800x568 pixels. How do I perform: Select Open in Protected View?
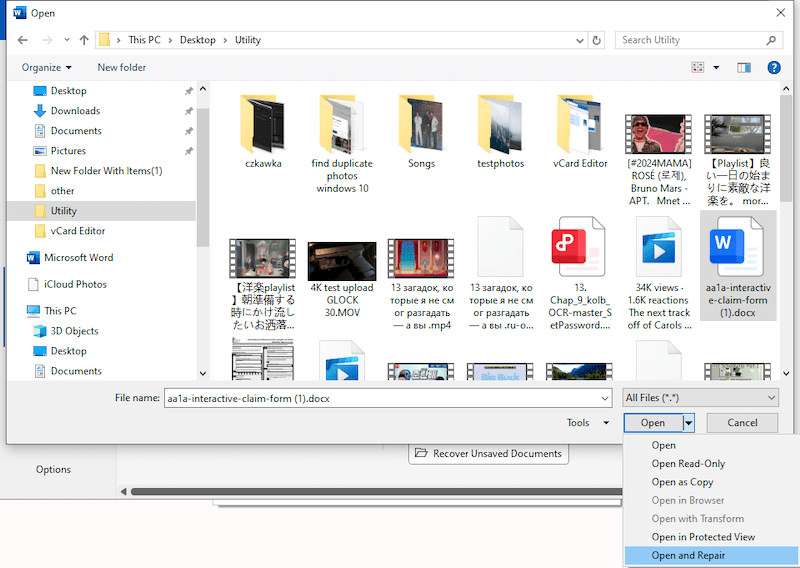click(x=703, y=537)
